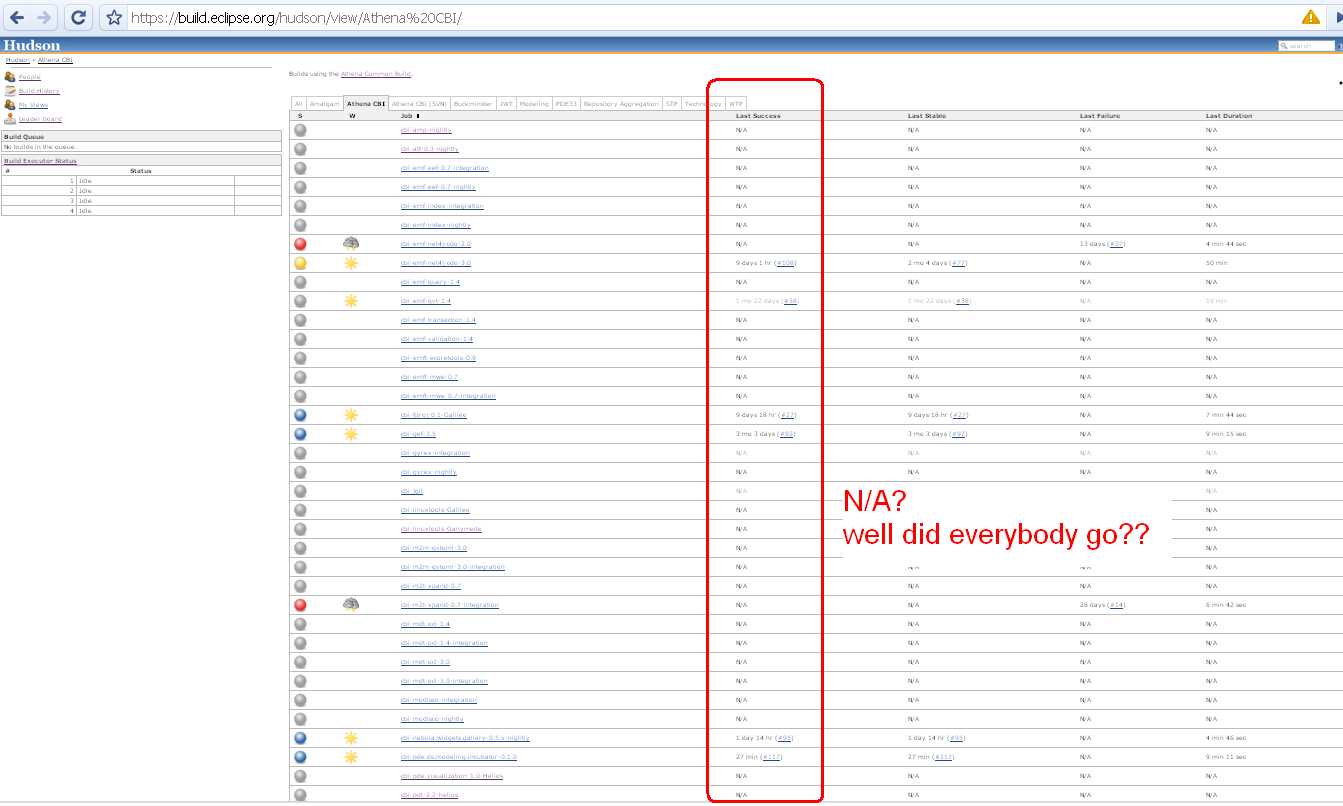Sort by the Last Duration column header
Screen dimensions: 1343x806
[x=1228, y=116]
